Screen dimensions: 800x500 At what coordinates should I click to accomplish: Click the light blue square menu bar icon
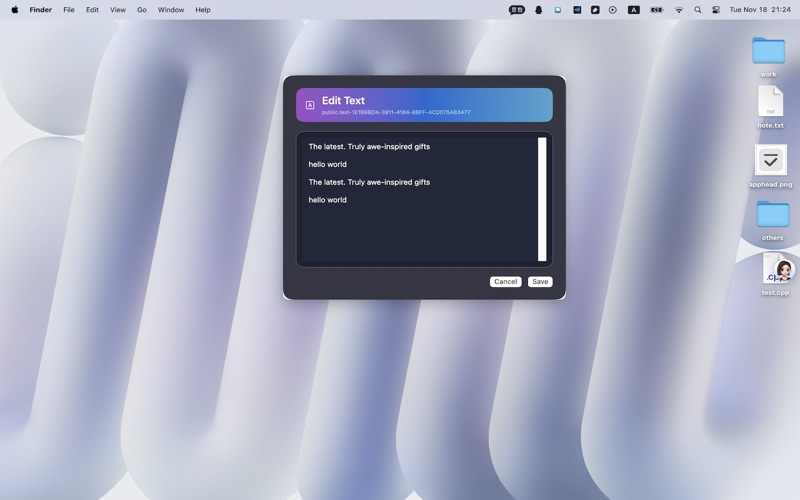558,10
